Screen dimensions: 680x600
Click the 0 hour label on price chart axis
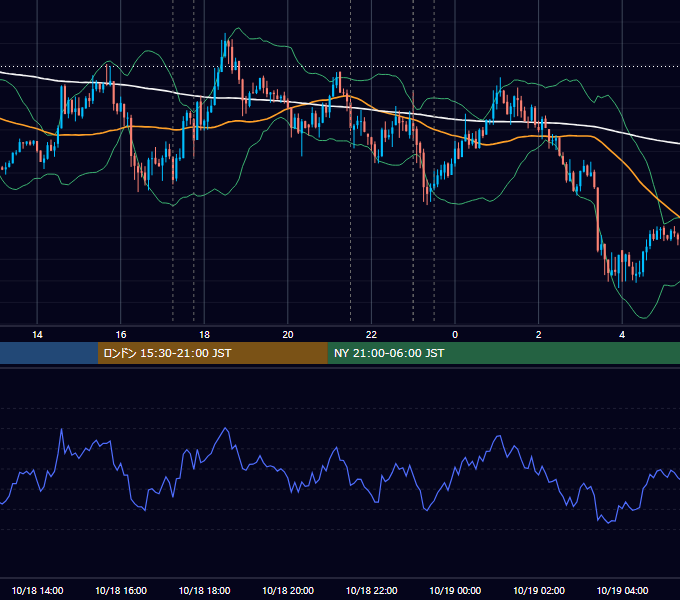pyautogui.click(x=455, y=335)
